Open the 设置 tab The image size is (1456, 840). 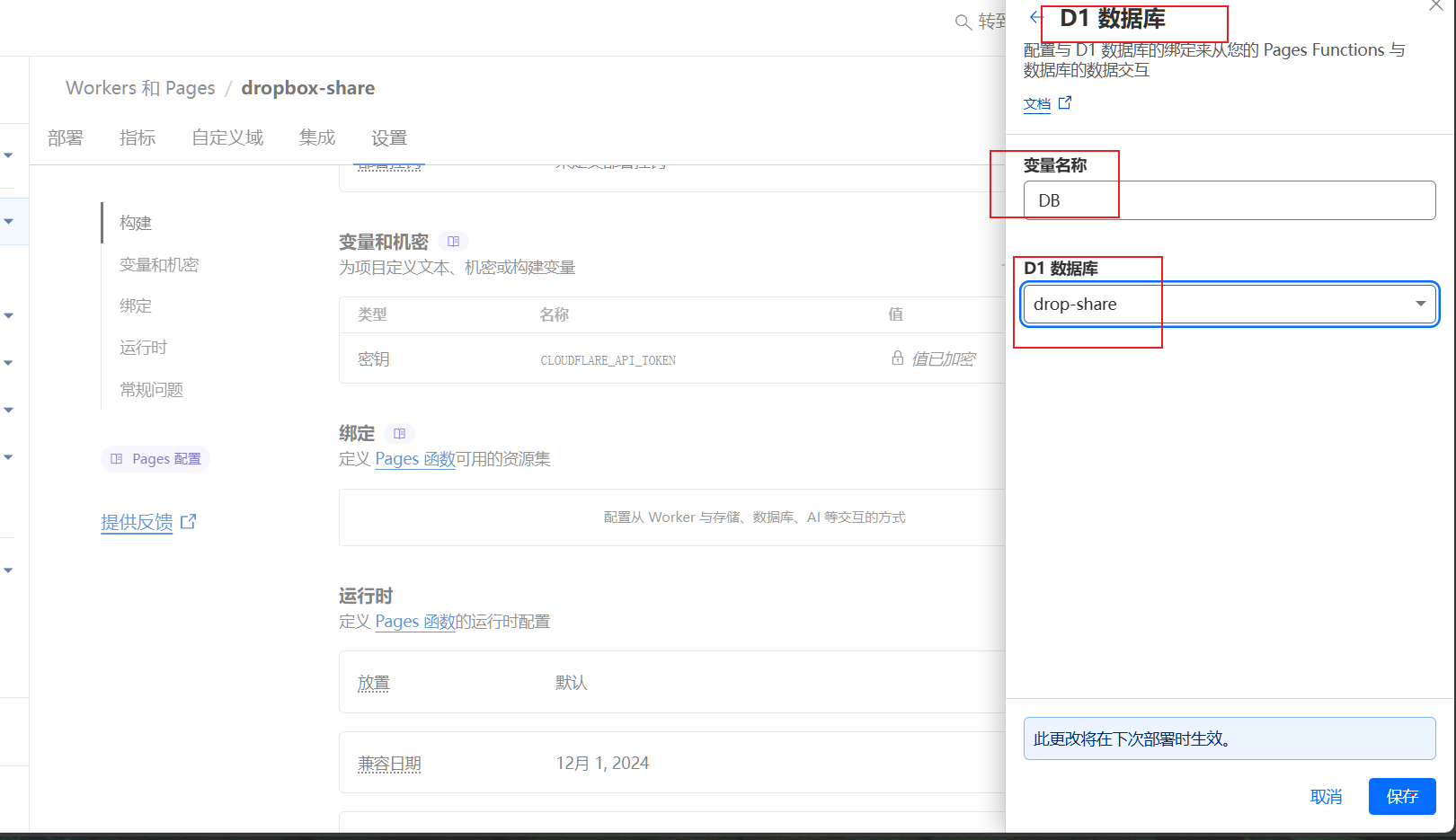[389, 138]
